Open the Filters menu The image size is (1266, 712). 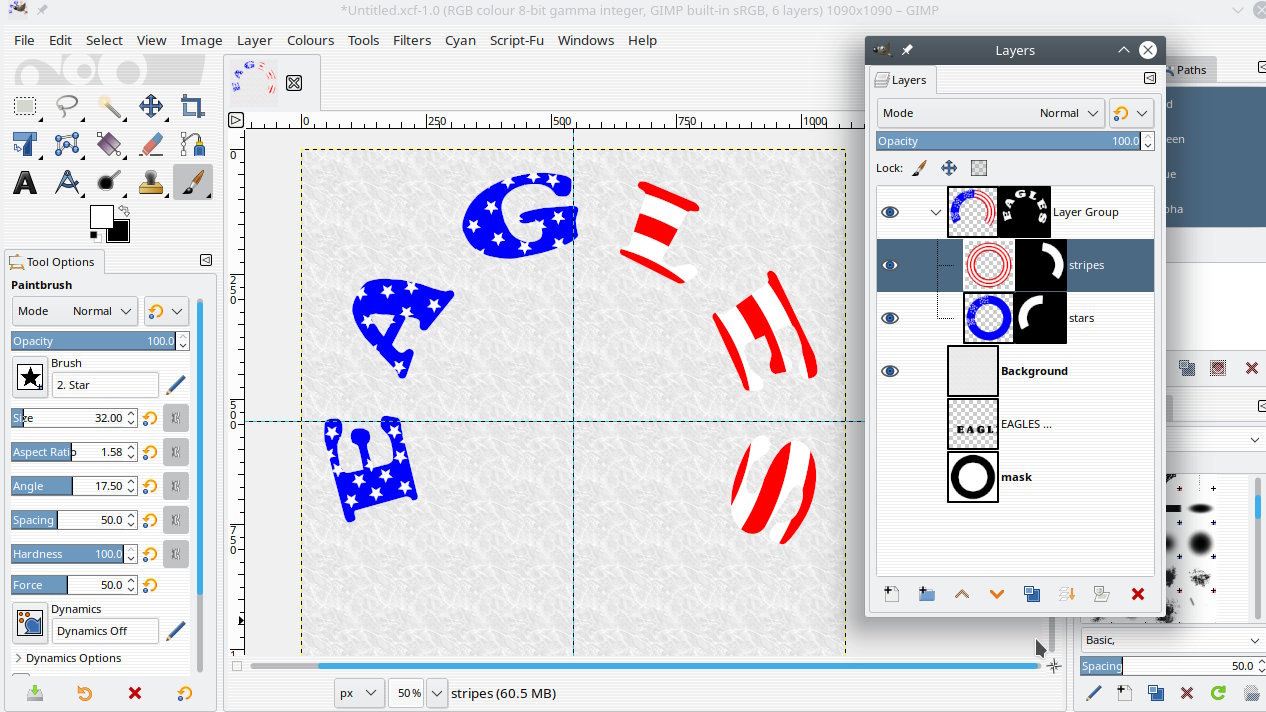pos(412,40)
